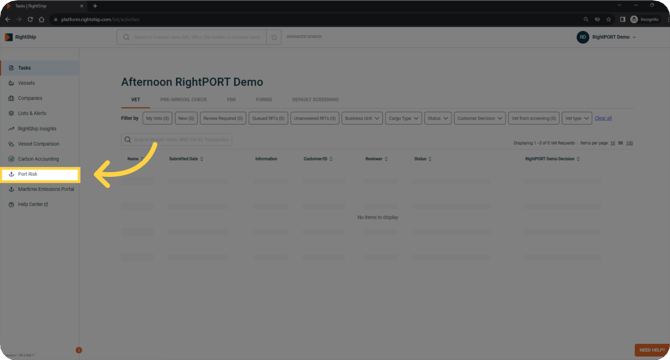Expand the Business Unit filter dropdown
Viewport: 670px width, 360px height.
(x=362, y=118)
